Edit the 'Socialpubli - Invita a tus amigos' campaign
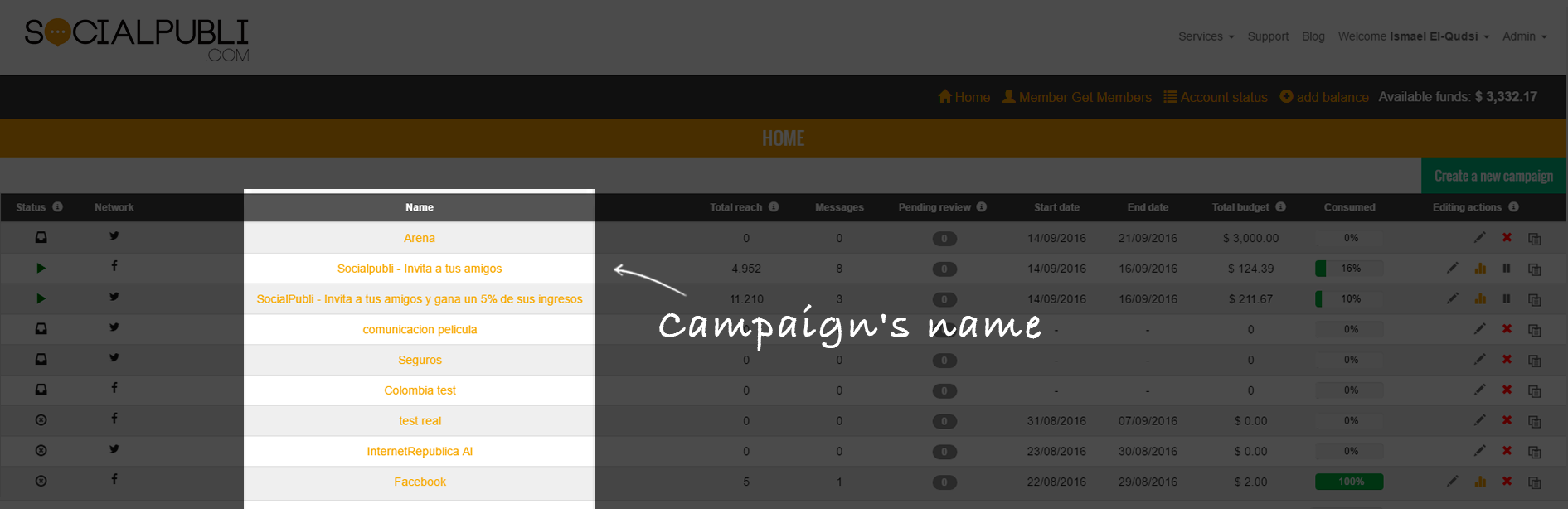The width and height of the screenshot is (1568, 509). pos(1453,269)
